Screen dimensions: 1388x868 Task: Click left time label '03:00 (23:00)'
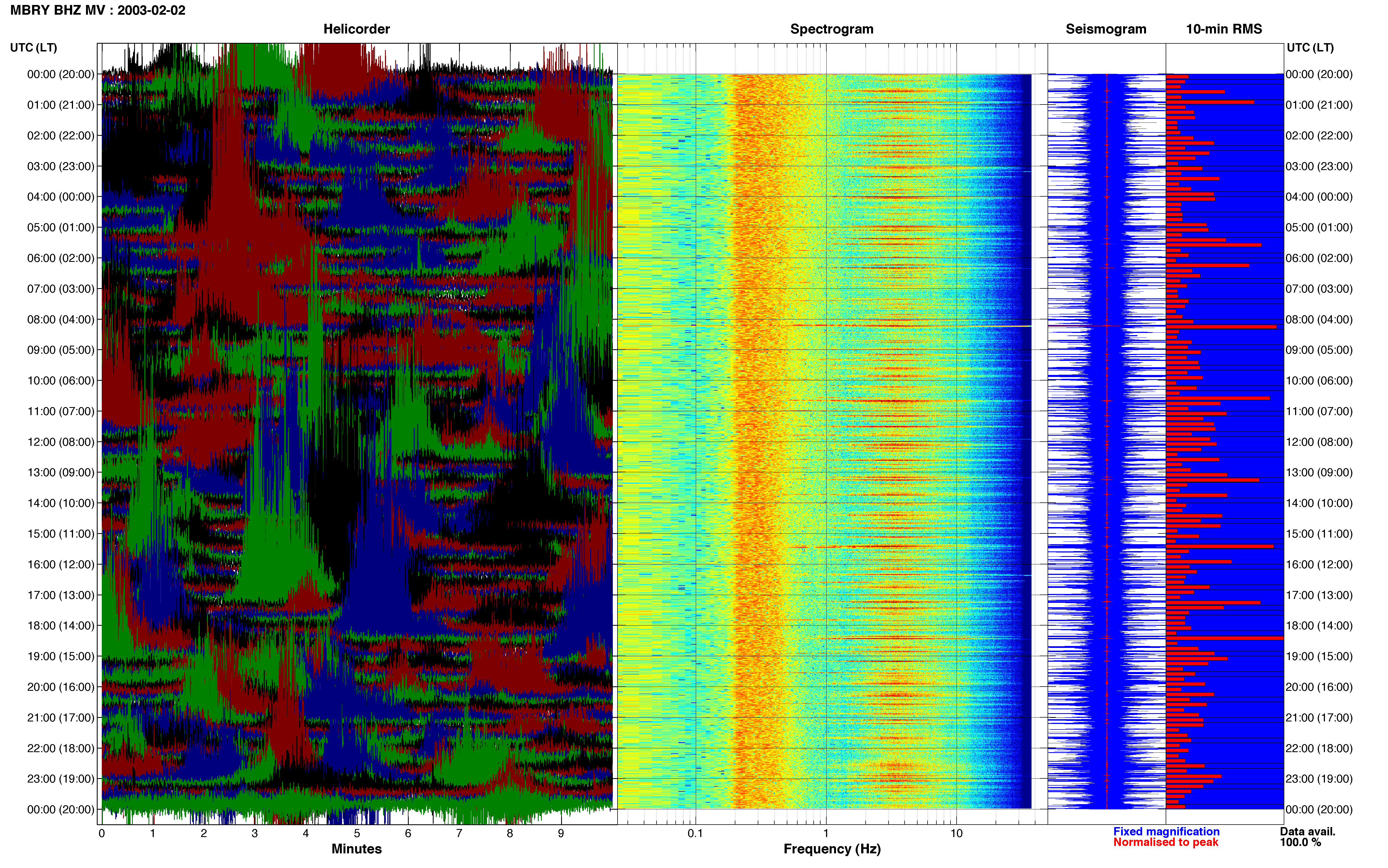tap(61, 166)
